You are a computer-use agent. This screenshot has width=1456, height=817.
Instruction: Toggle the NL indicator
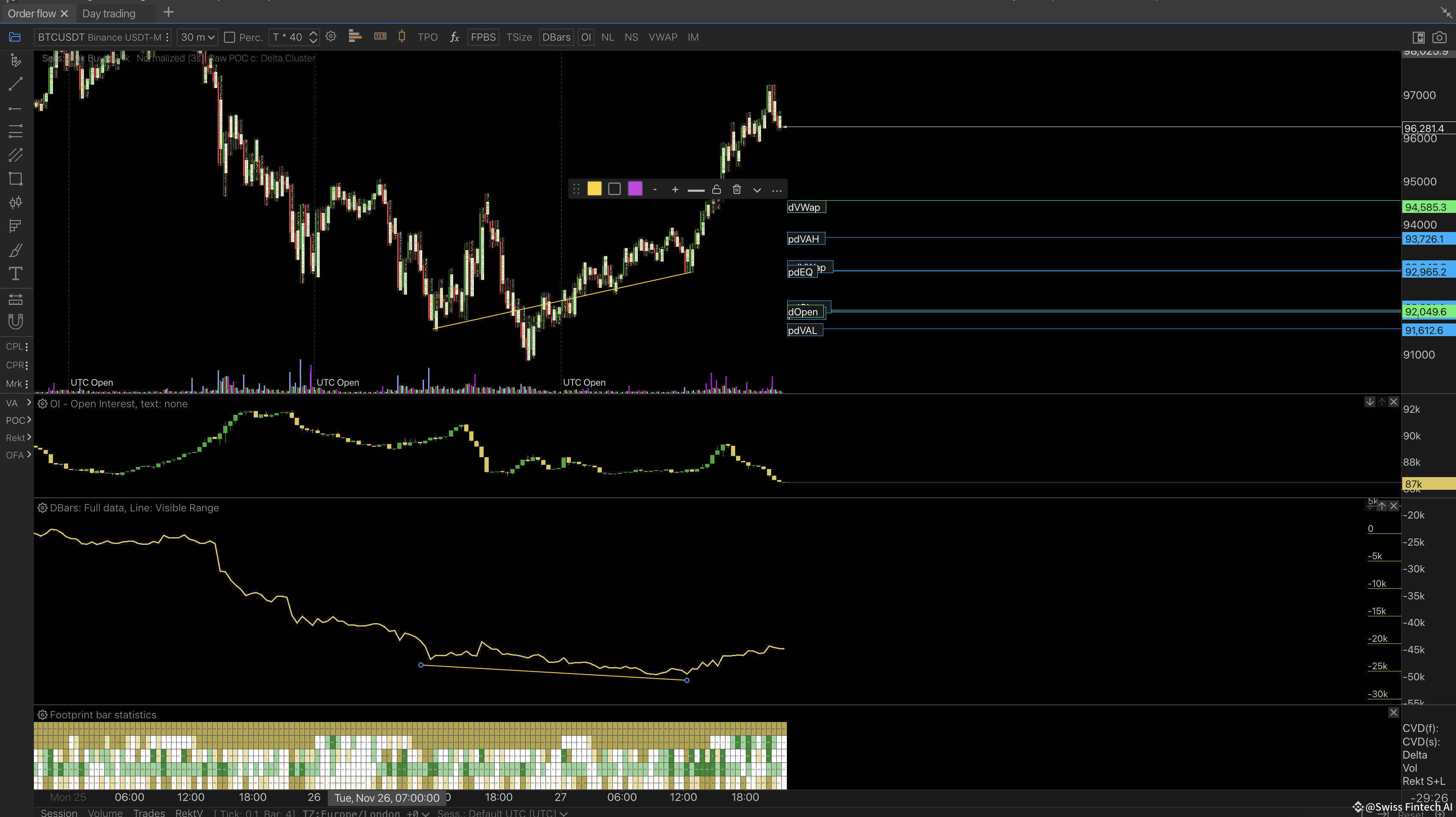coord(608,37)
